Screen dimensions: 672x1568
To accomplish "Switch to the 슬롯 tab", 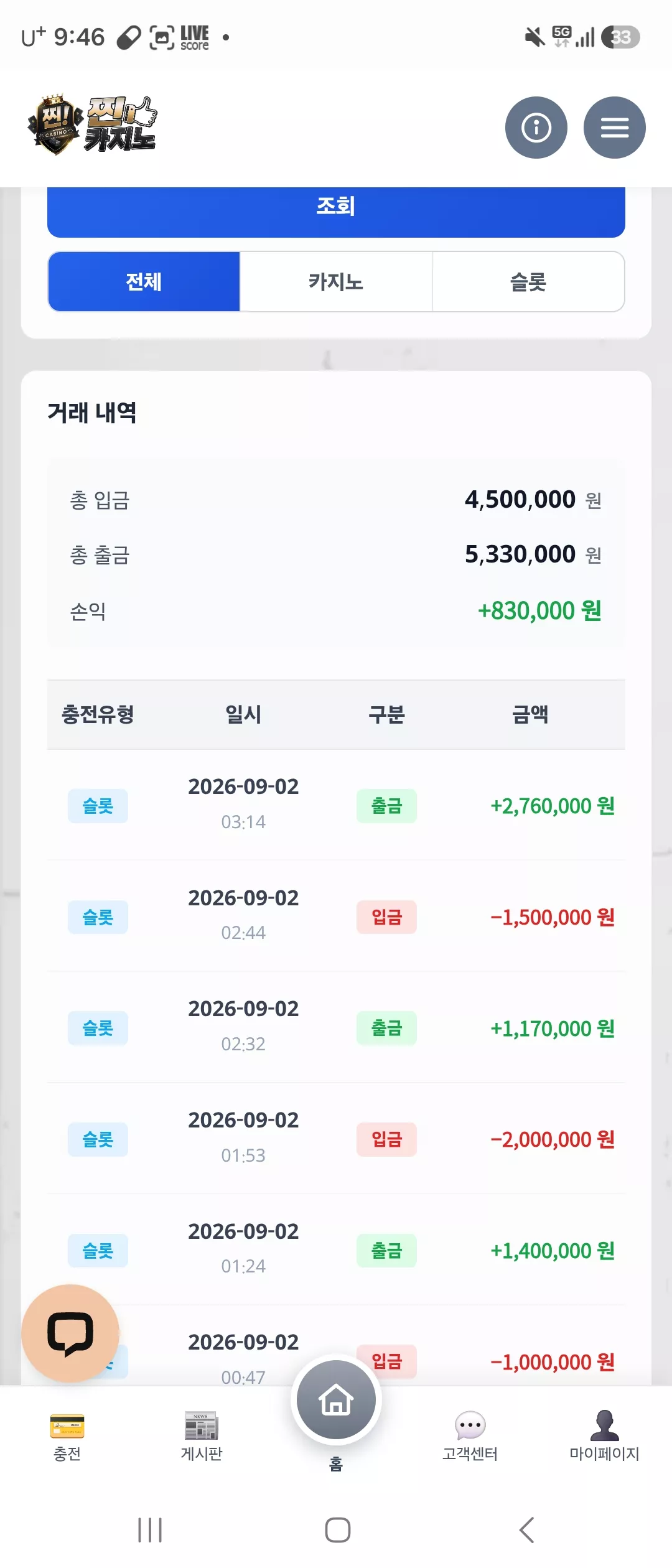I will click(x=528, y=282).
